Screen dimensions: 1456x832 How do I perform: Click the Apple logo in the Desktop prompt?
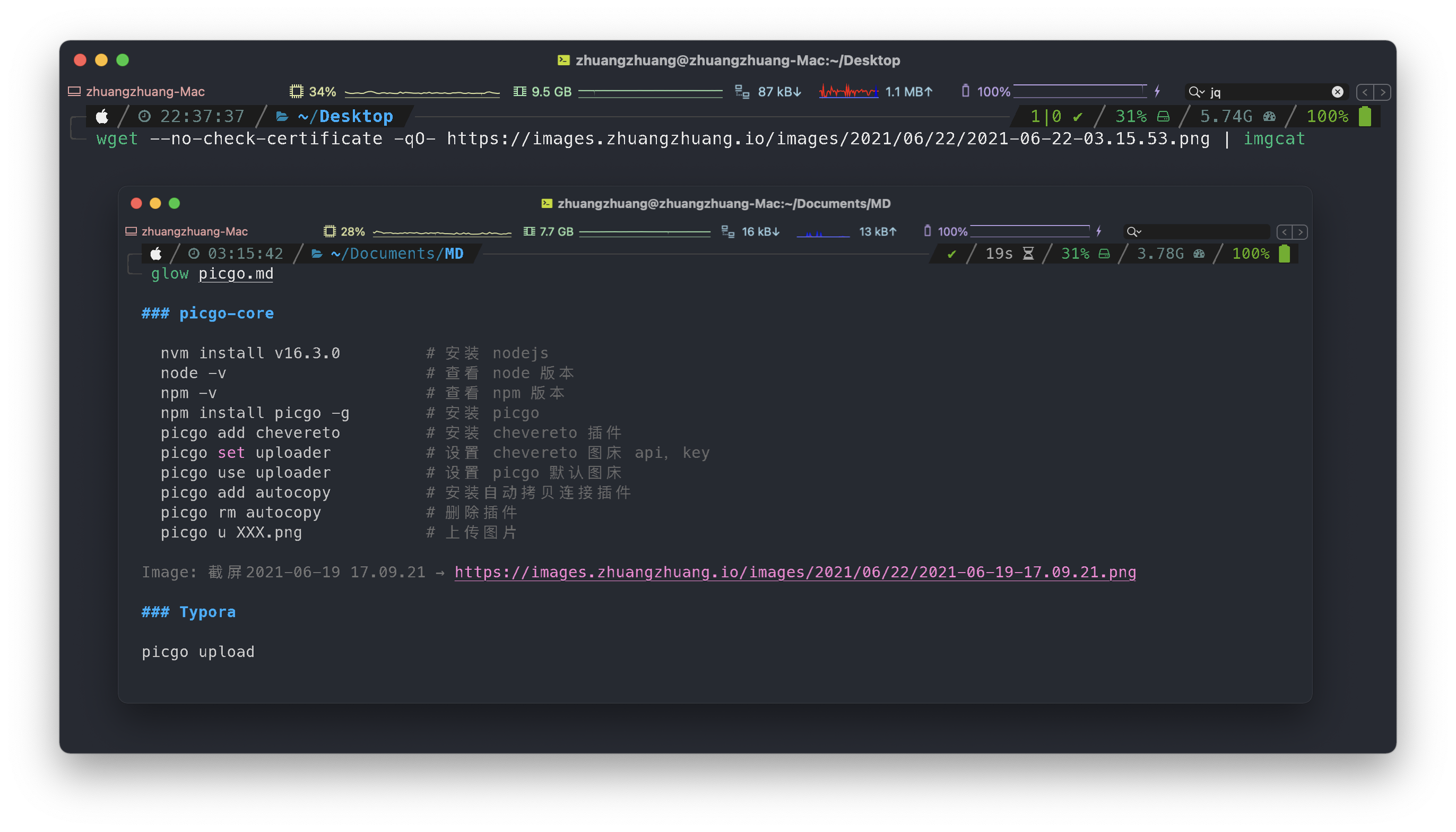[102, 117]
